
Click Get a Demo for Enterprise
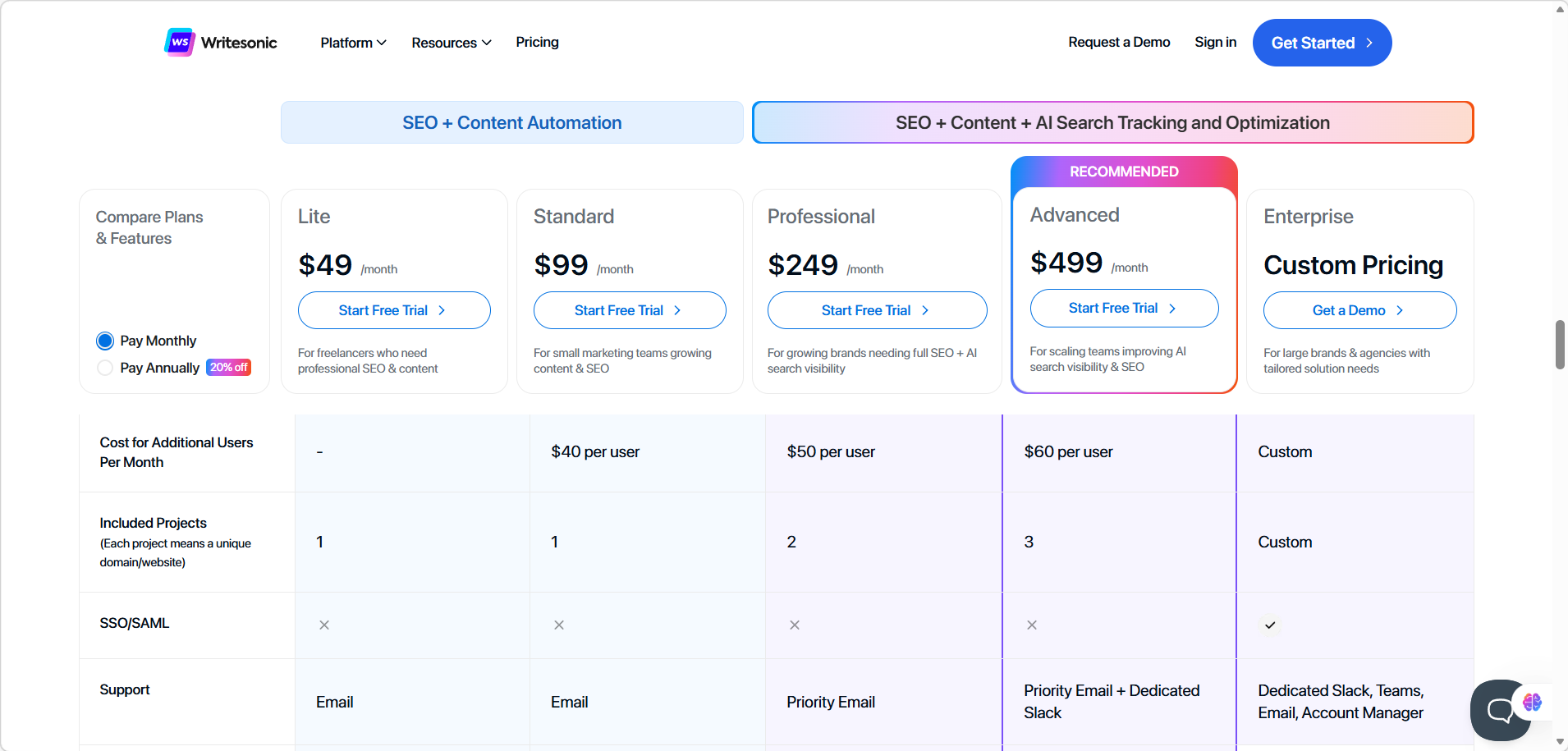point(1359,310)
